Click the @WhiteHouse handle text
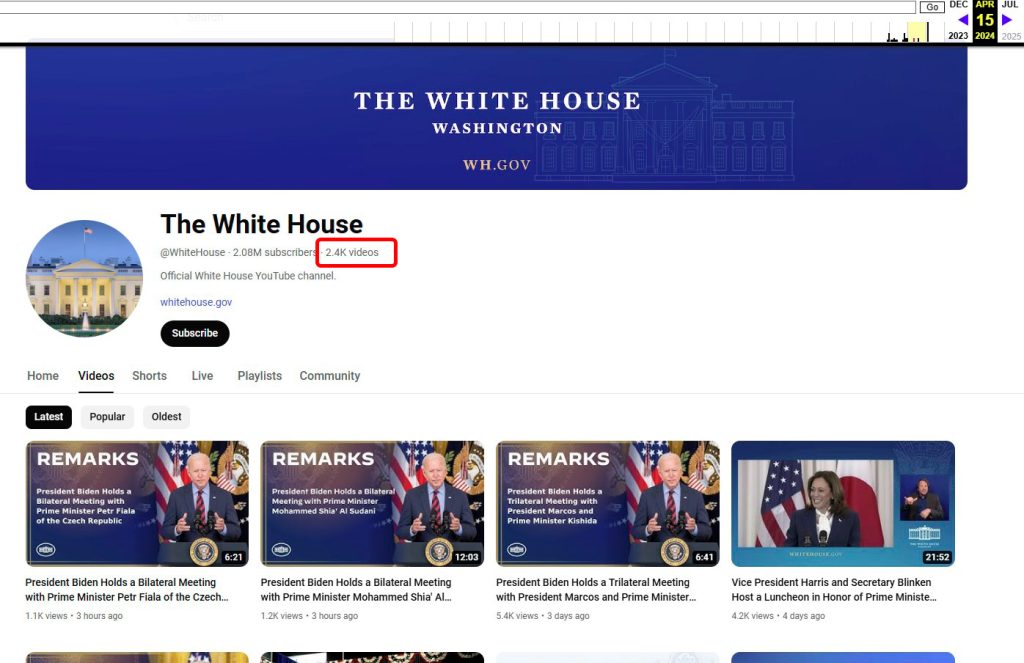1024x663 pixels. [x=193, y=252]
